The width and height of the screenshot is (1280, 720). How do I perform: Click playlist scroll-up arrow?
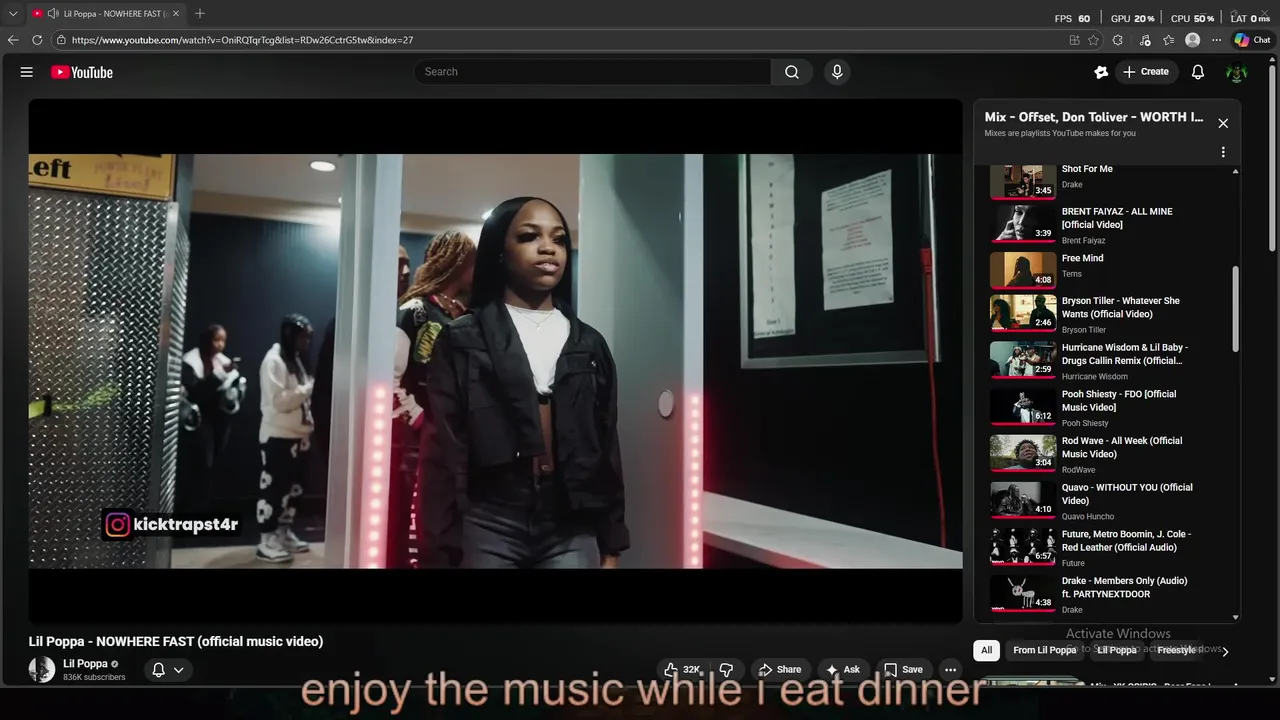pos(1235,171)
